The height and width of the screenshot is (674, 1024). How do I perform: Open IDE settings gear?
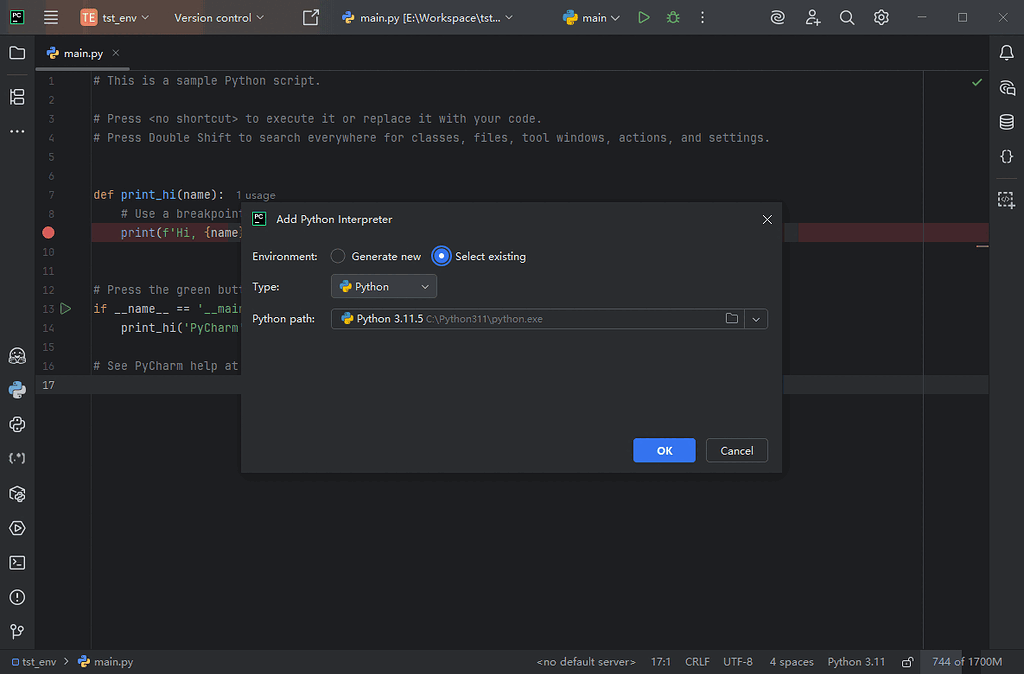881,18
